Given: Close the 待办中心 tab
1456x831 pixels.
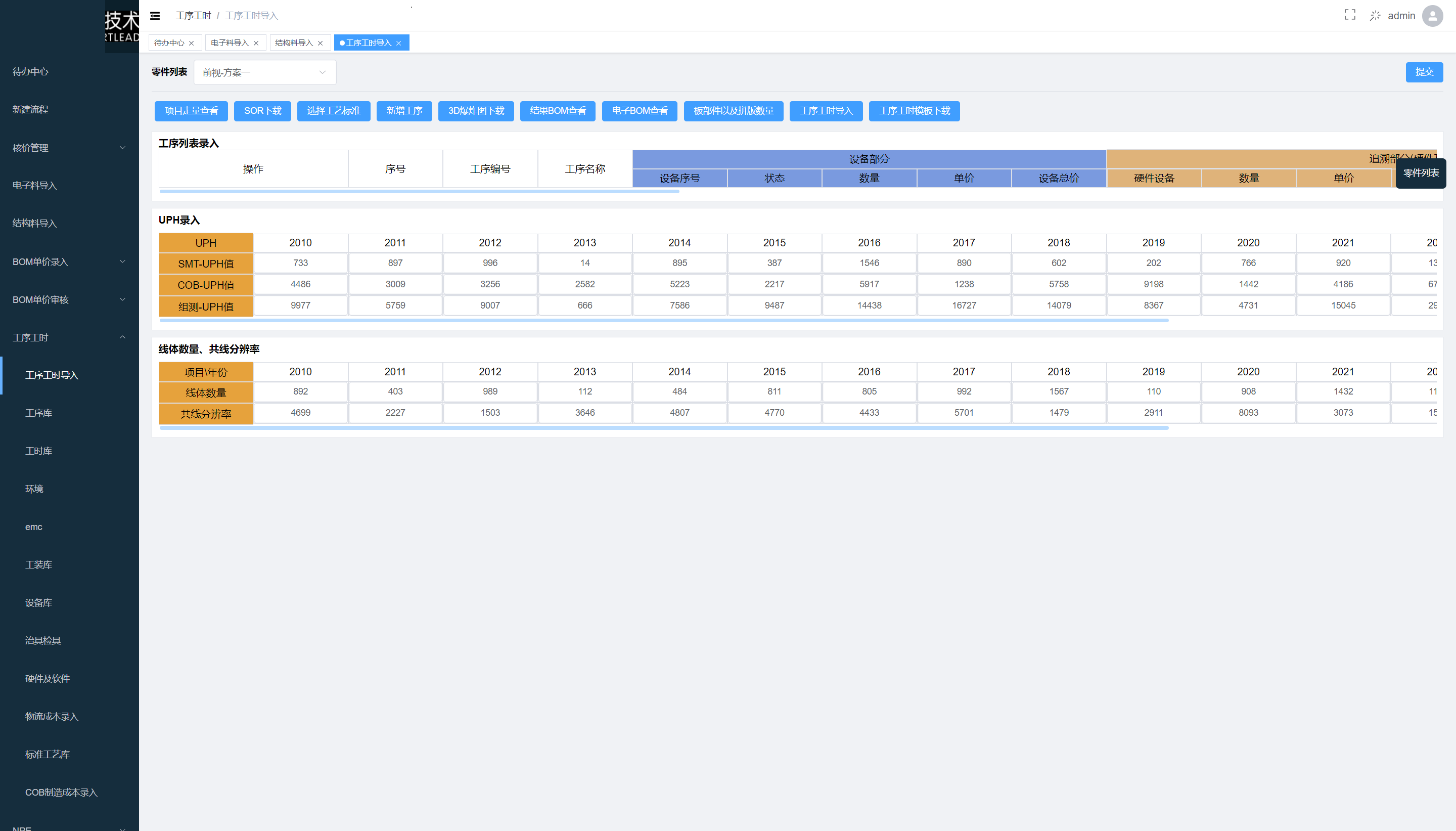Looking at the screenshot, I should tap(192, 43).
